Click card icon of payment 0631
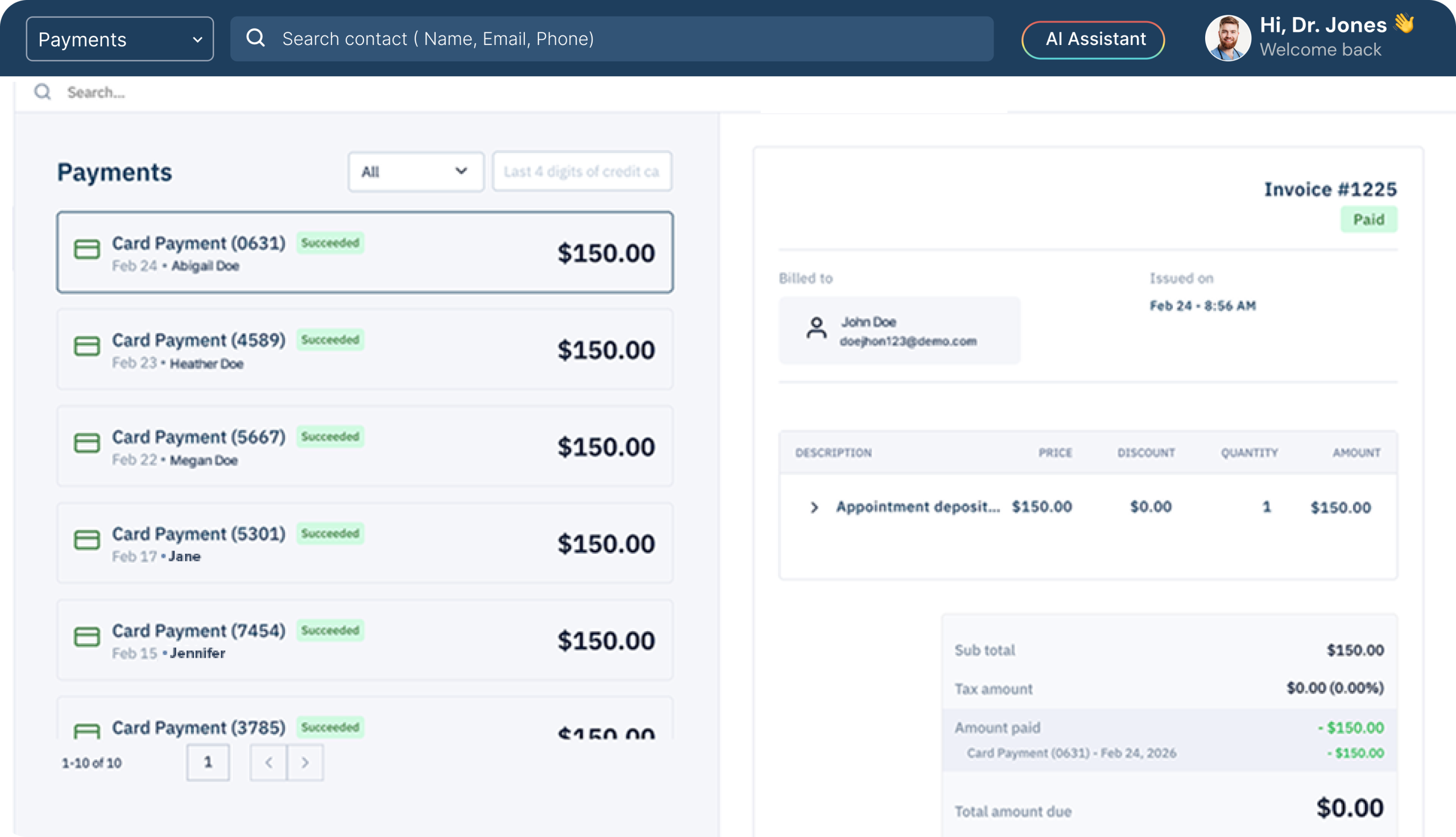Screen dimensions: 1456x837 [x=87, y=250]
